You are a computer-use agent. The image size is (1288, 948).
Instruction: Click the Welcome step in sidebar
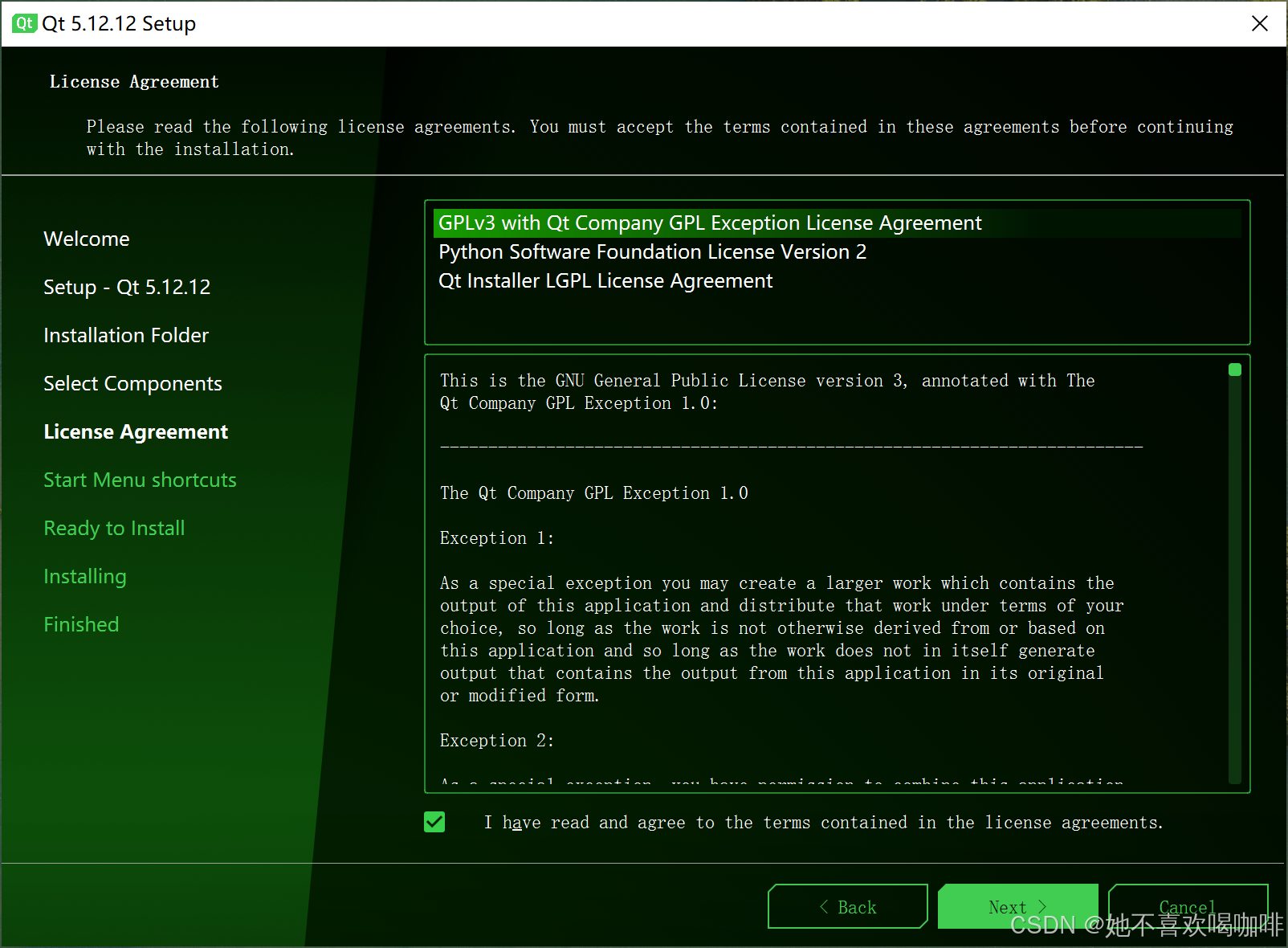(x=87, y=239)
